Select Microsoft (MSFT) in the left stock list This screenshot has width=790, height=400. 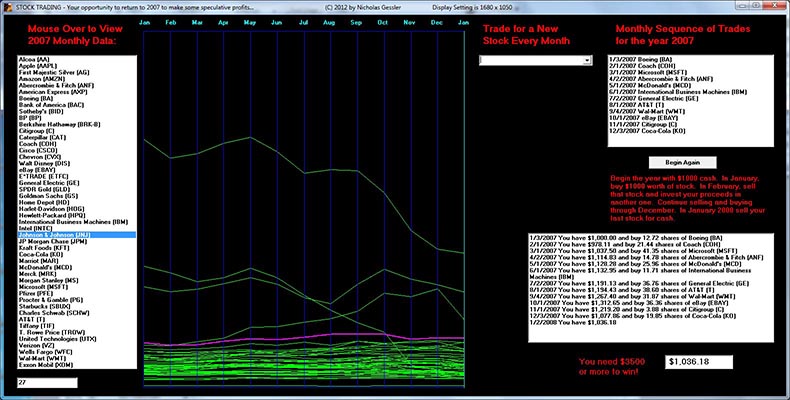coord(77,287)
